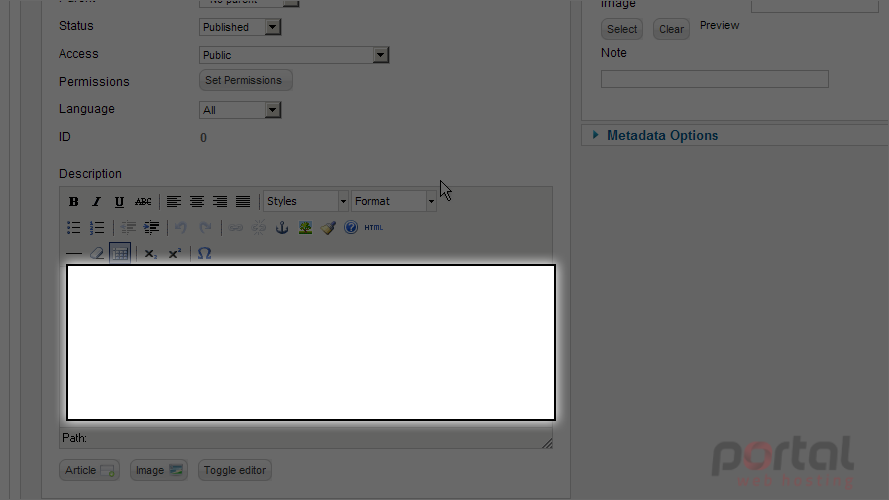Image resolution: width=889 pixels, height=500 pixels.
Task: Open editor help question mark icon
Action: 351,227
